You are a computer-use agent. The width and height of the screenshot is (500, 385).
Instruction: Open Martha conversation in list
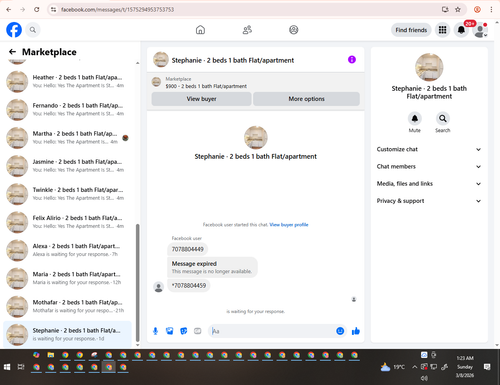click(x=67, y=138)
